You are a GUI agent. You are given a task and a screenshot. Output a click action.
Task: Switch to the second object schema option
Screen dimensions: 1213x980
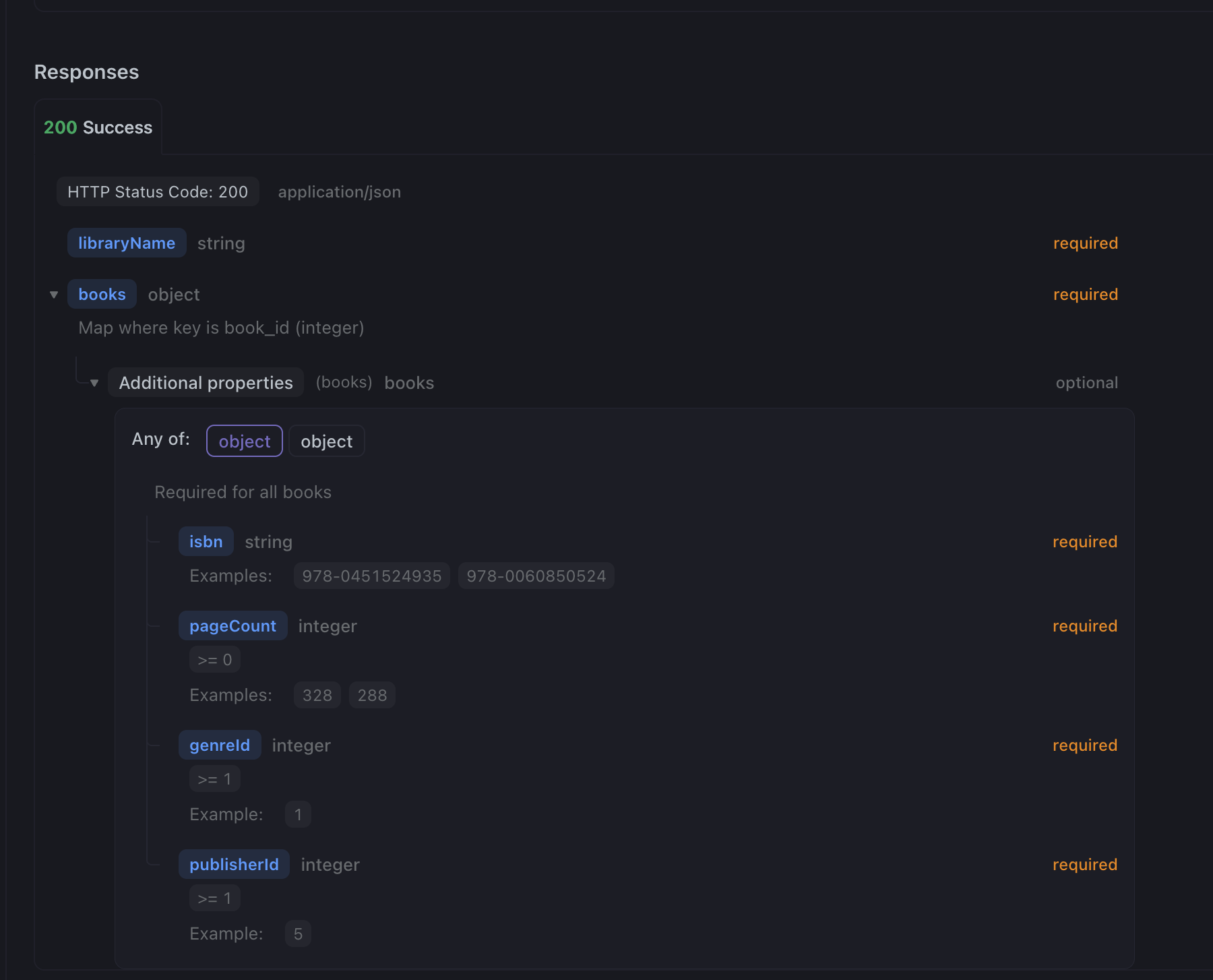(x=326, y=441)
